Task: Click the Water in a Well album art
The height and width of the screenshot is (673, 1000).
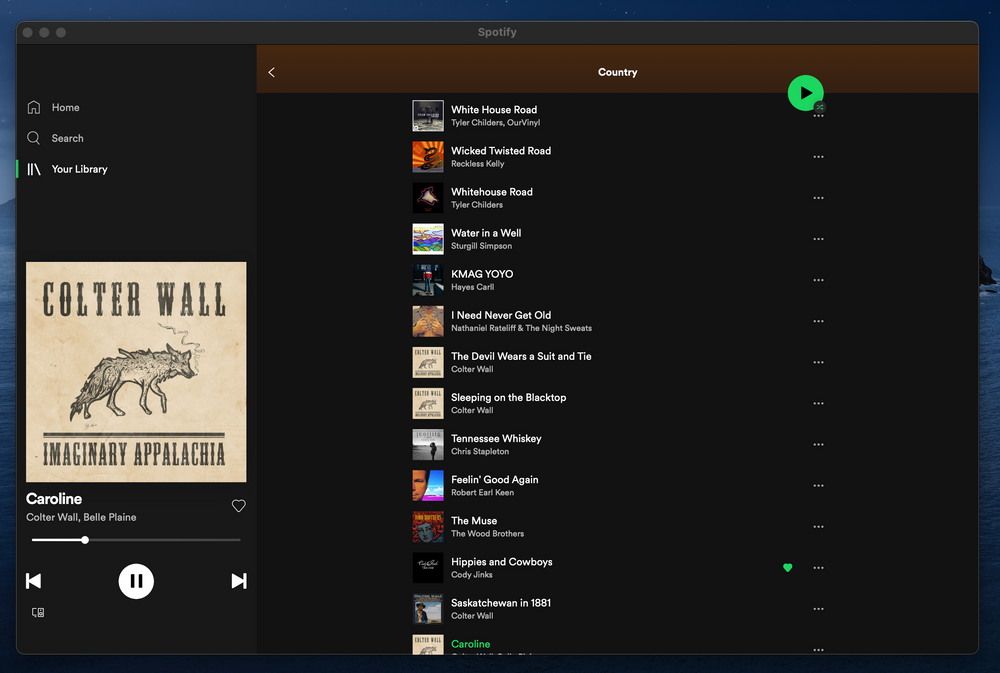Action: (x=428, y=239)
